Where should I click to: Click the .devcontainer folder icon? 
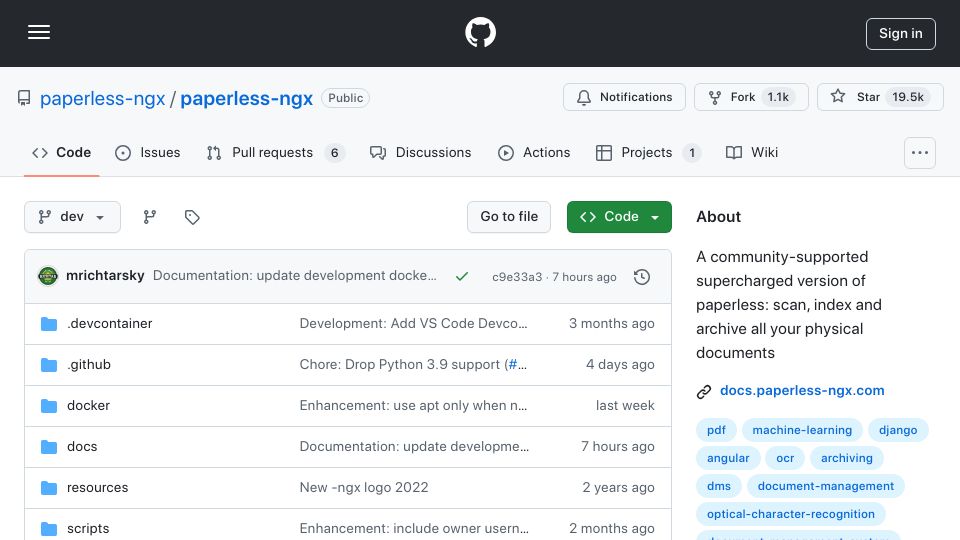pos(49,323)
